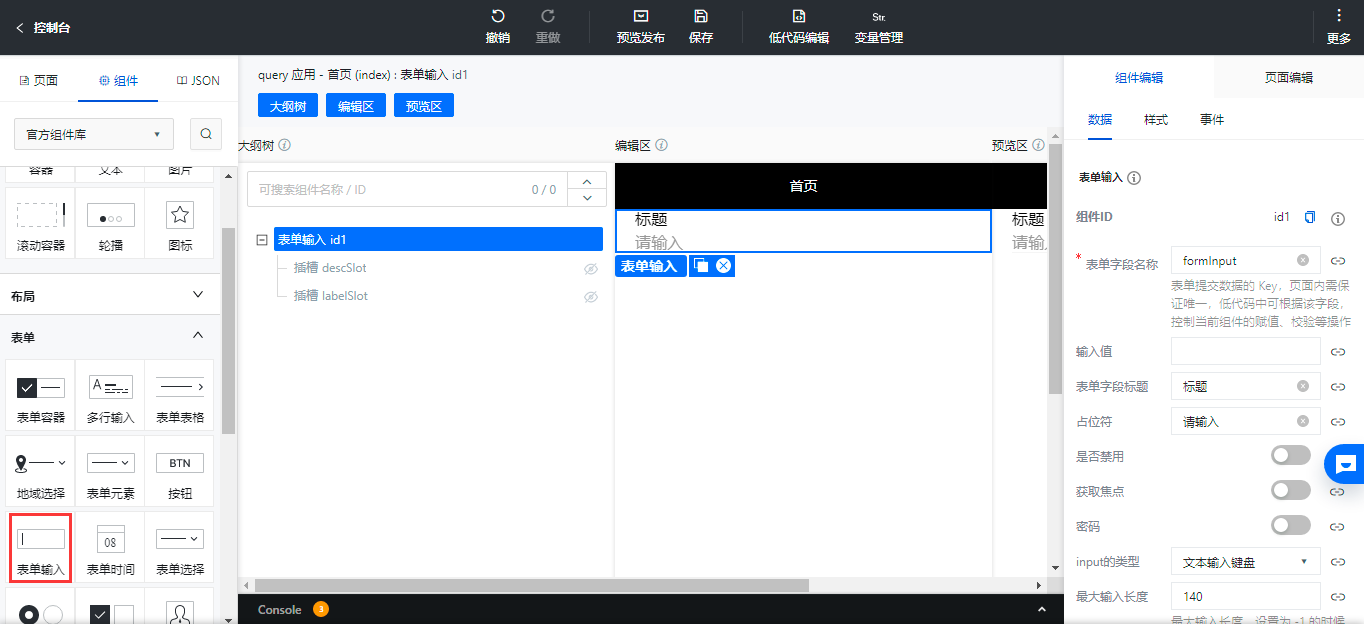Image resolution: width=1364 pixels, height=624 pixels.
Task: Open the chat support bubble
Action: coord(1345,464)
